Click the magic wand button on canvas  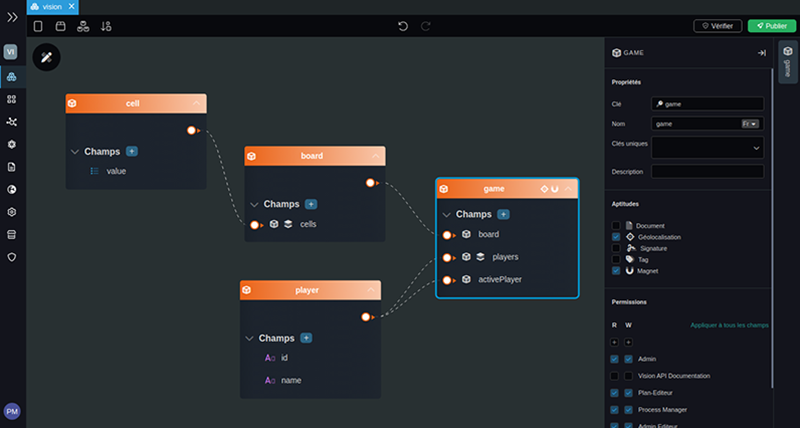(46, 57)
